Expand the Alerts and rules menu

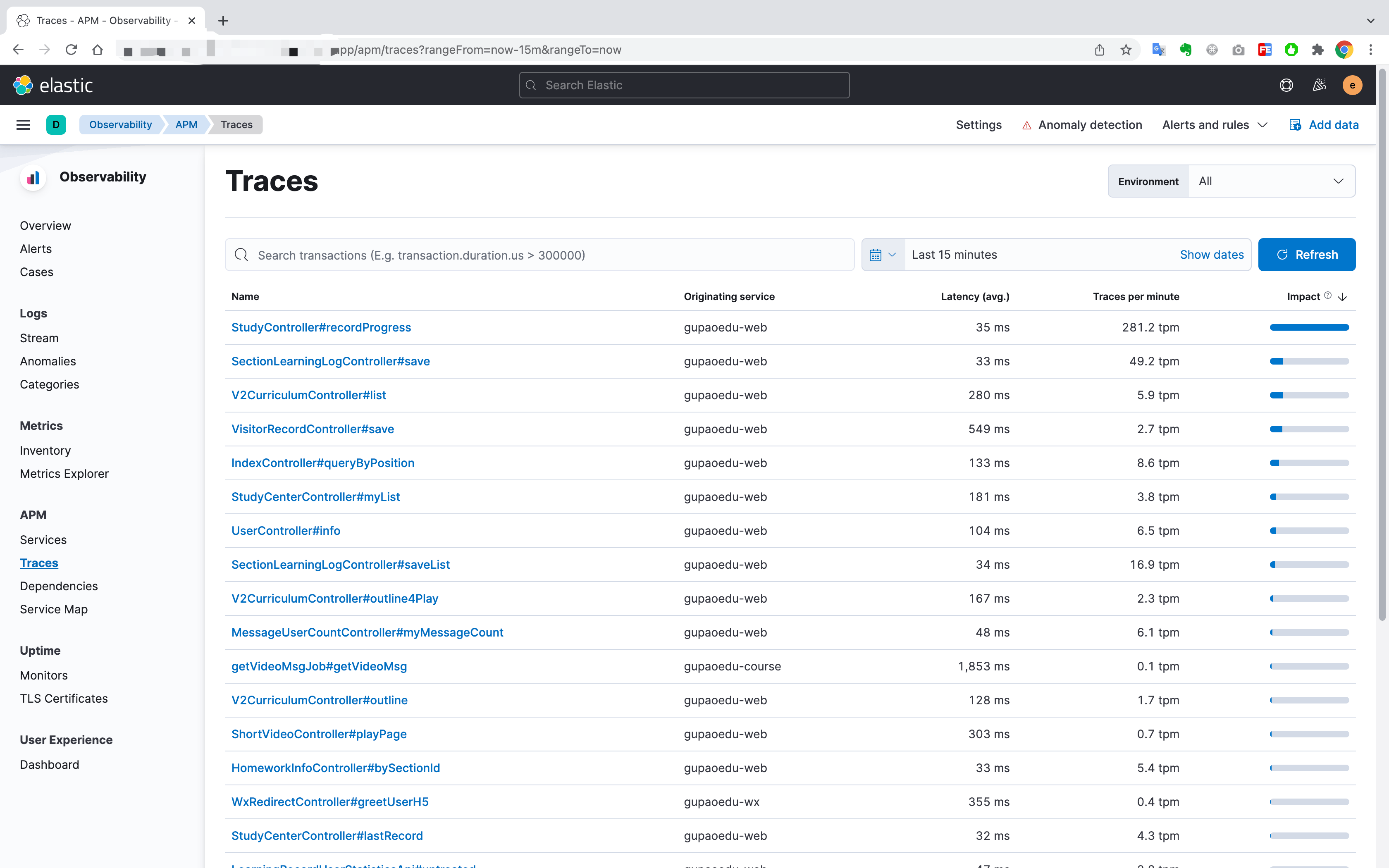click(x=1215, y=125)
